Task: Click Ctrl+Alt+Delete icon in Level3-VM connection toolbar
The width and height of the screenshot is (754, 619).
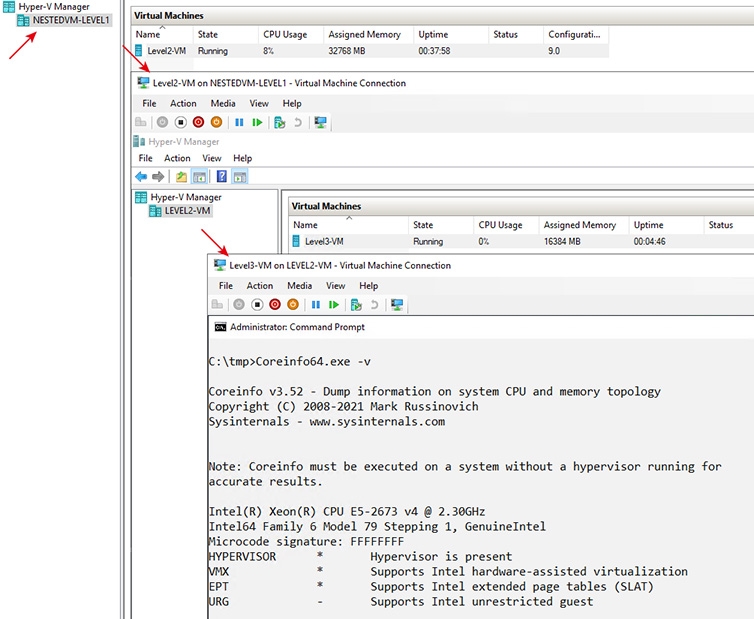Action: 217,304
